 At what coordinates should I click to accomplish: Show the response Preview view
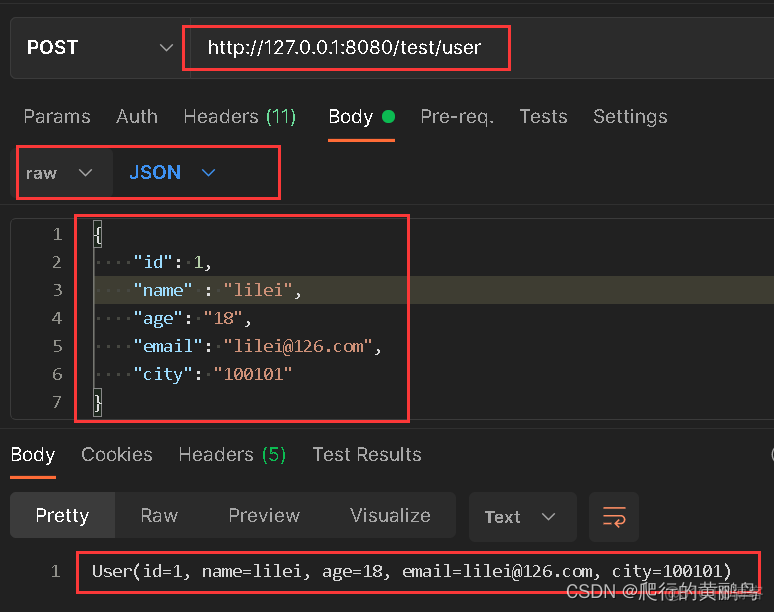(264, 516)
